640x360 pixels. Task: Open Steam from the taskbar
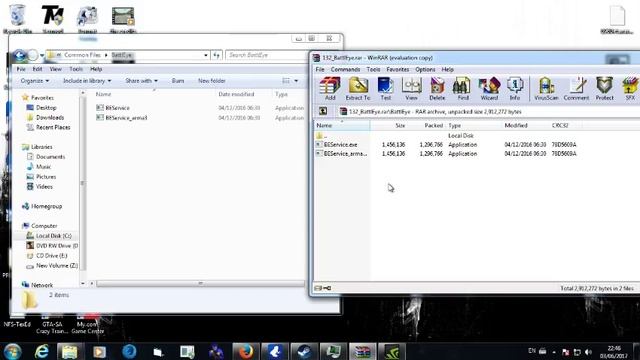pyautogui.click(x=304, y=351)
